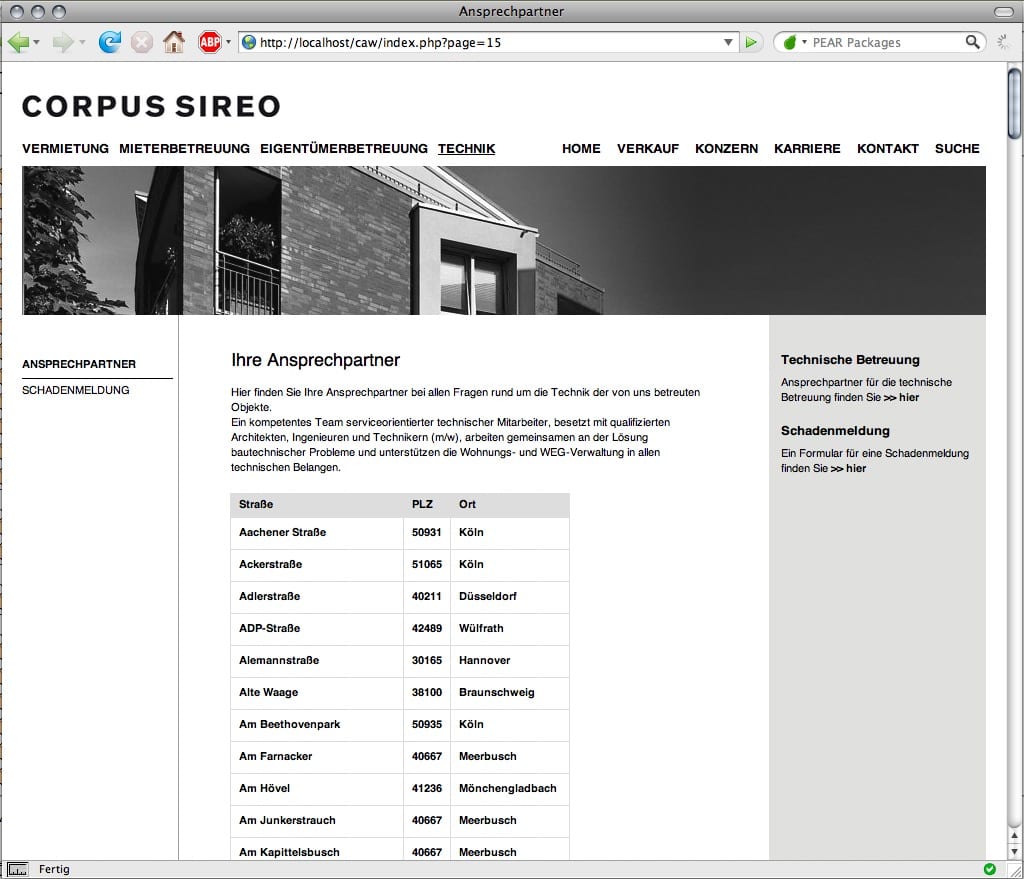This screenshot has height=879, width=1024.
Task: Click the Ort column header
Action: click(467, 504)
